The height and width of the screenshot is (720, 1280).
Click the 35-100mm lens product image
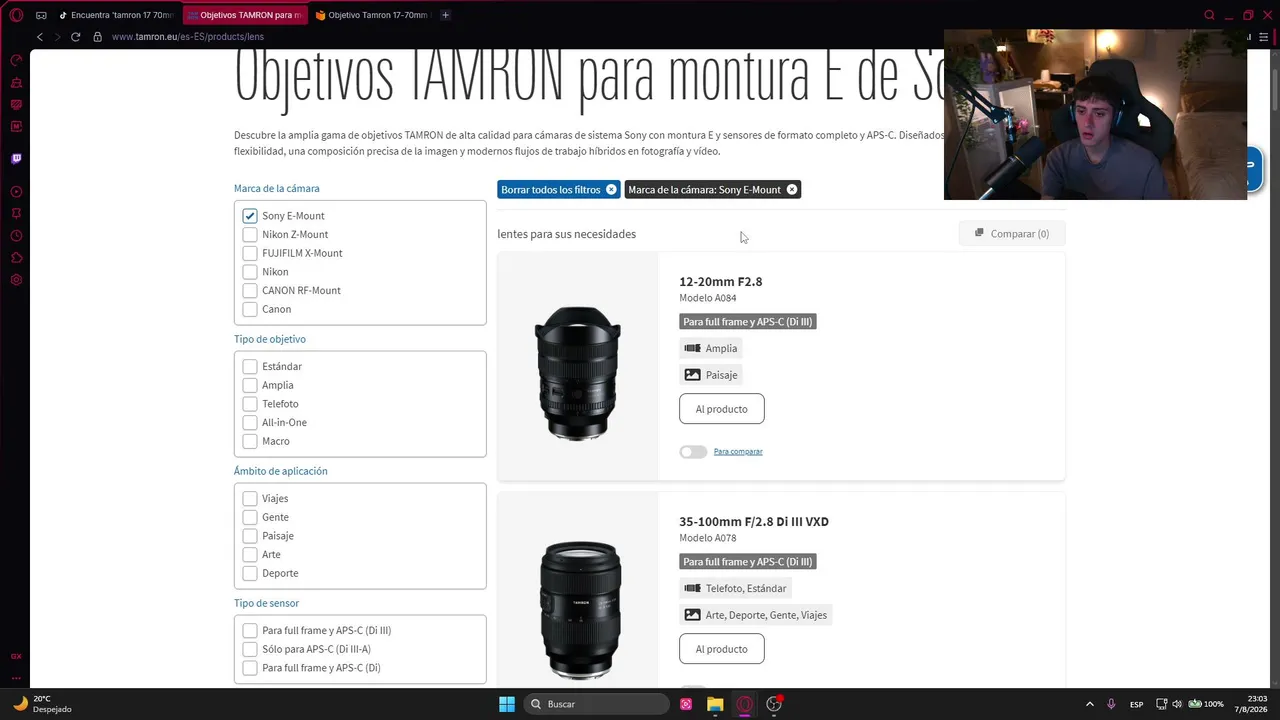(x=580, y=610)
